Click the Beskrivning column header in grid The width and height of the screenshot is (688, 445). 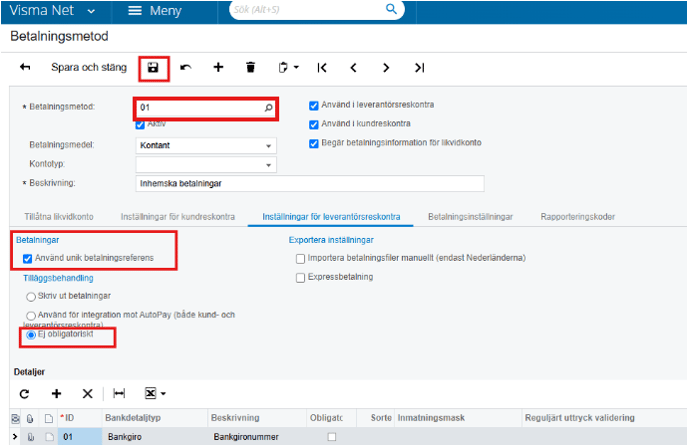tap(257, 418)
